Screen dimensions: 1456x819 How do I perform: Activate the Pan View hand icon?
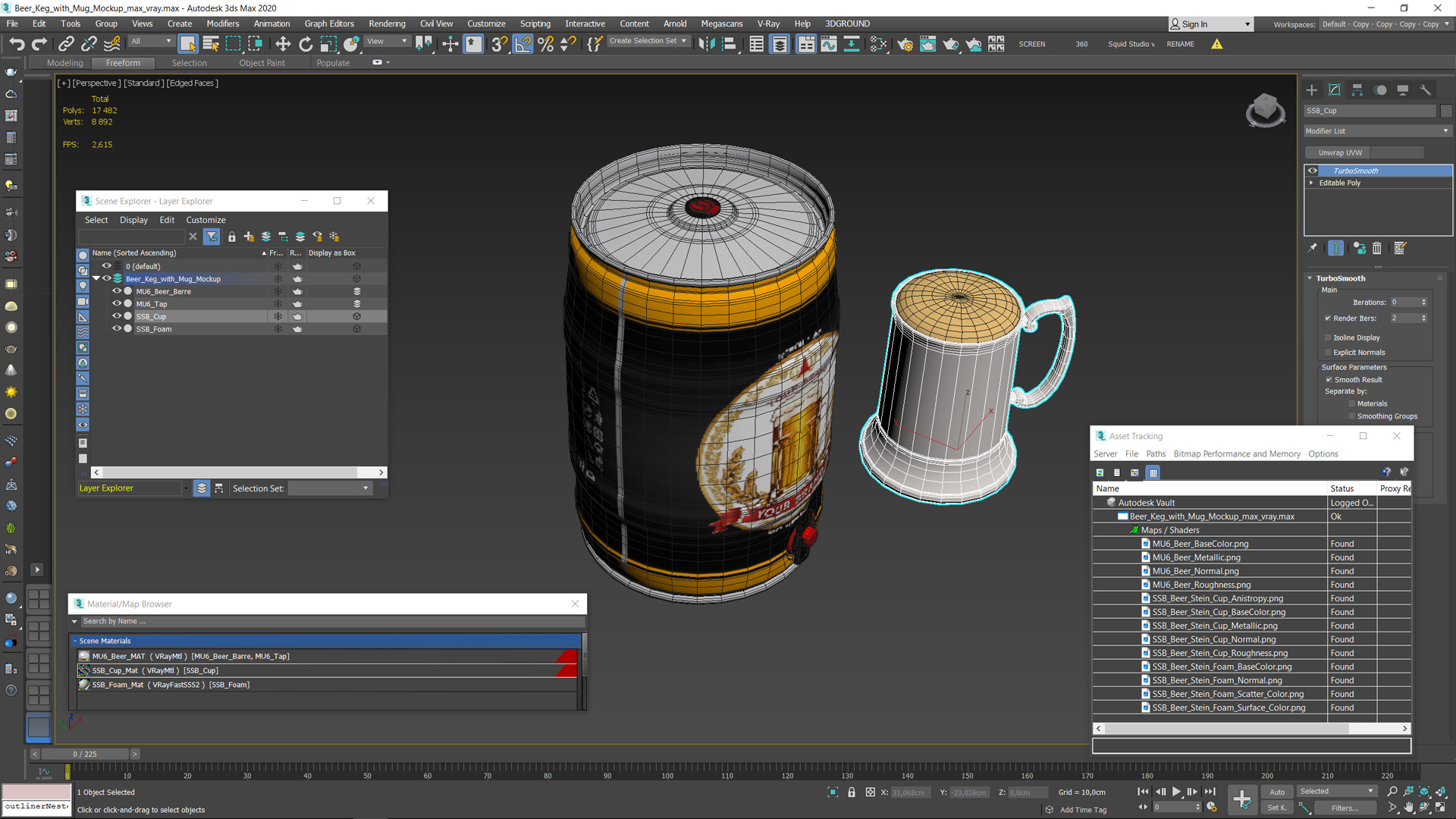click(x=1408, y=808)
